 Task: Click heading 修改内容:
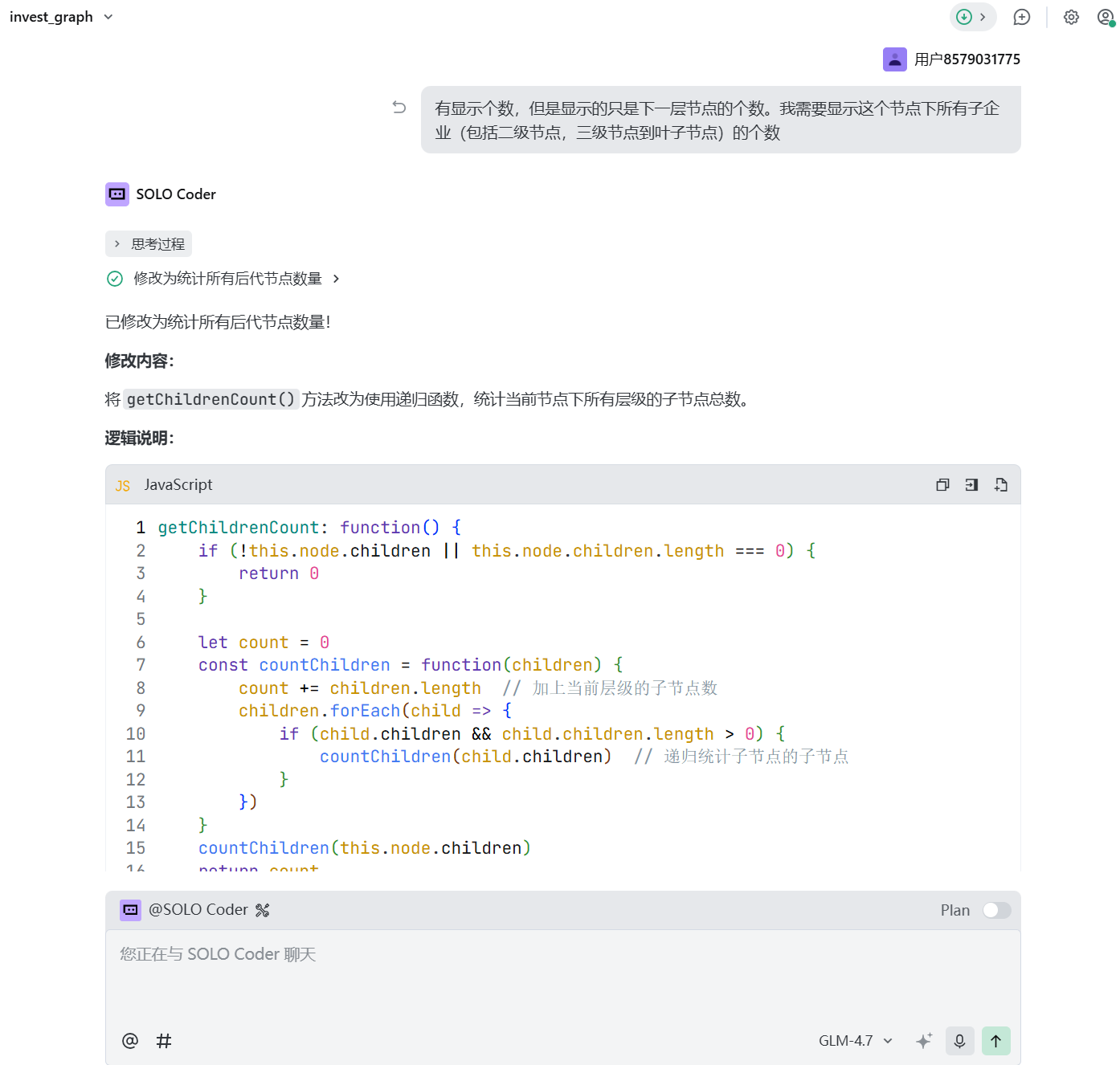point(140,361)
